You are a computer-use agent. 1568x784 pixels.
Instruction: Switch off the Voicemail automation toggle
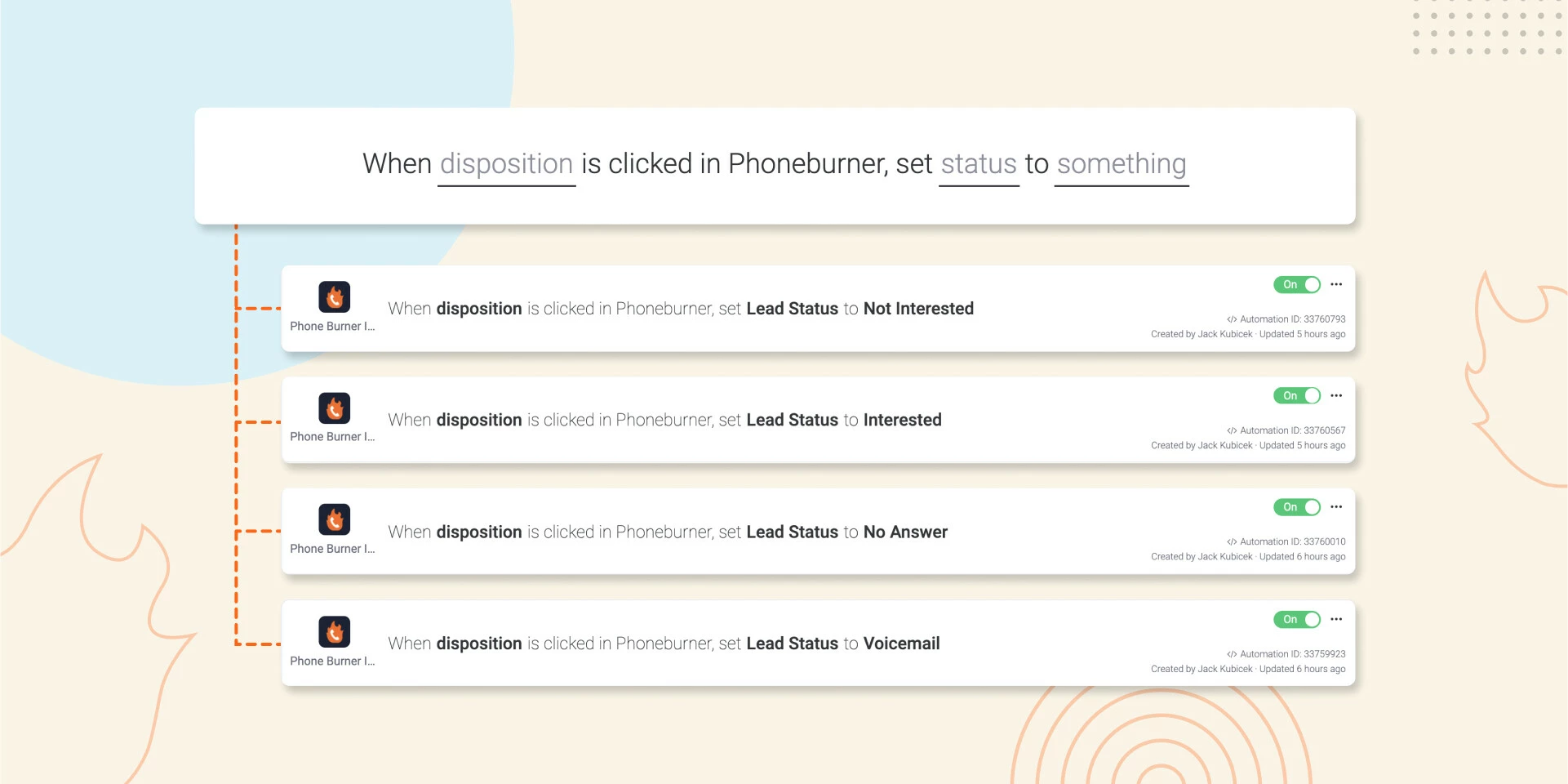point(1297,619)
